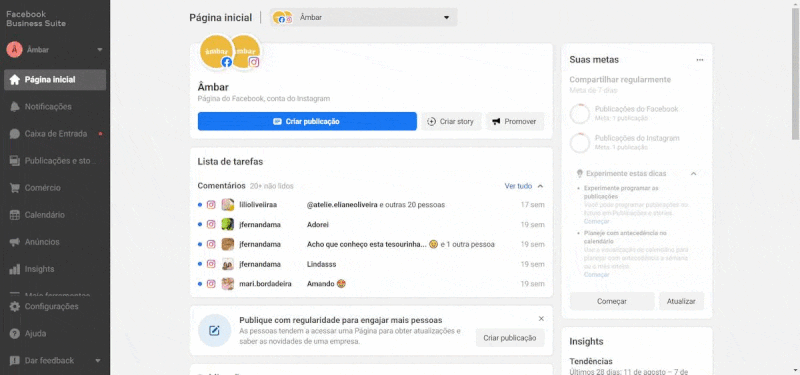
Task: Click Publicações do Instagram progress circle
Action: 580,143
